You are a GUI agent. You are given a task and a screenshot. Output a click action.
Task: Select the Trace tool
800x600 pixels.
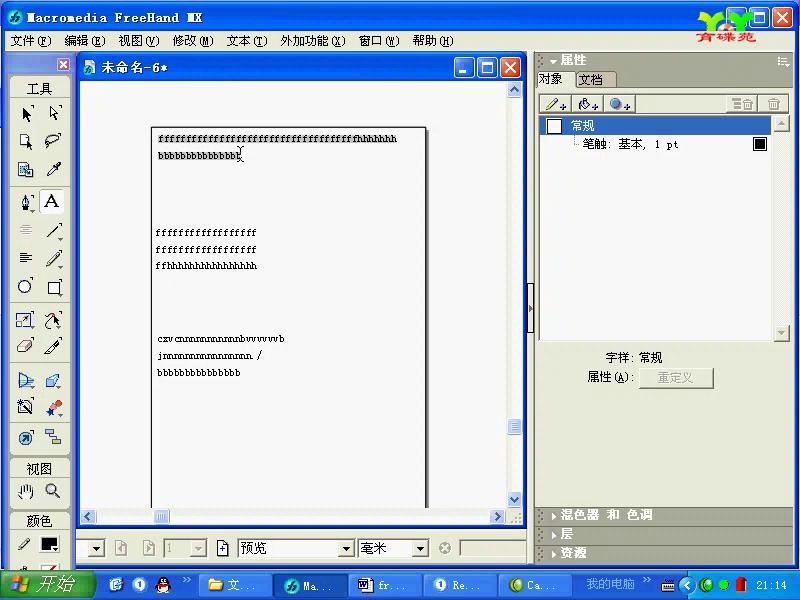tap(26, 408)
